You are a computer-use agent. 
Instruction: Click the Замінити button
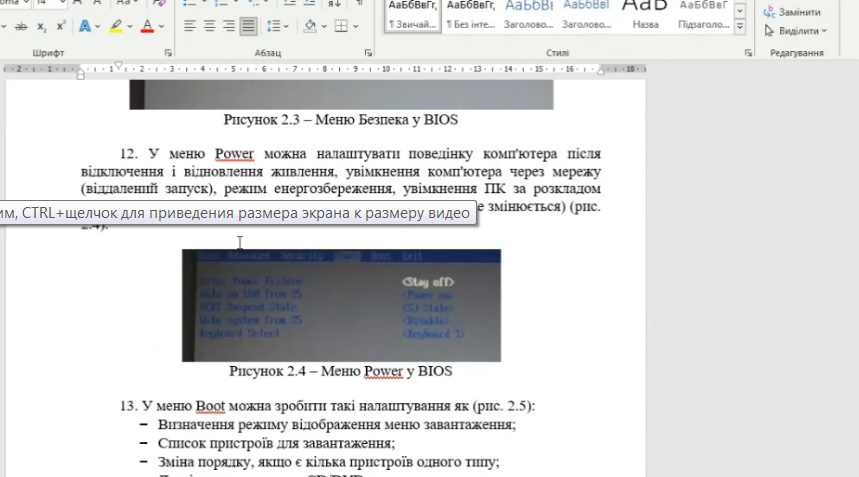[792, 12]
